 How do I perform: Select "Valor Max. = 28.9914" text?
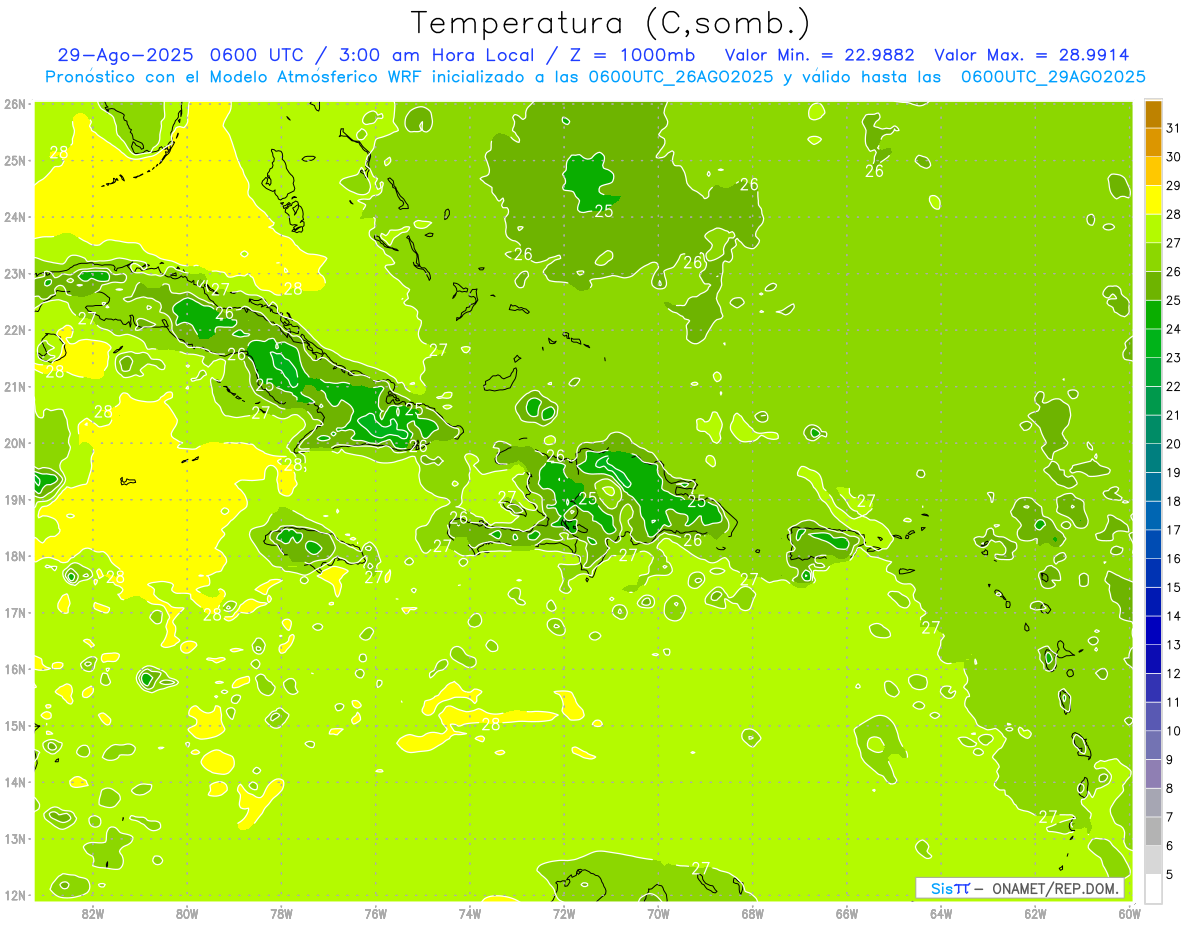[x=1032, y=55]
